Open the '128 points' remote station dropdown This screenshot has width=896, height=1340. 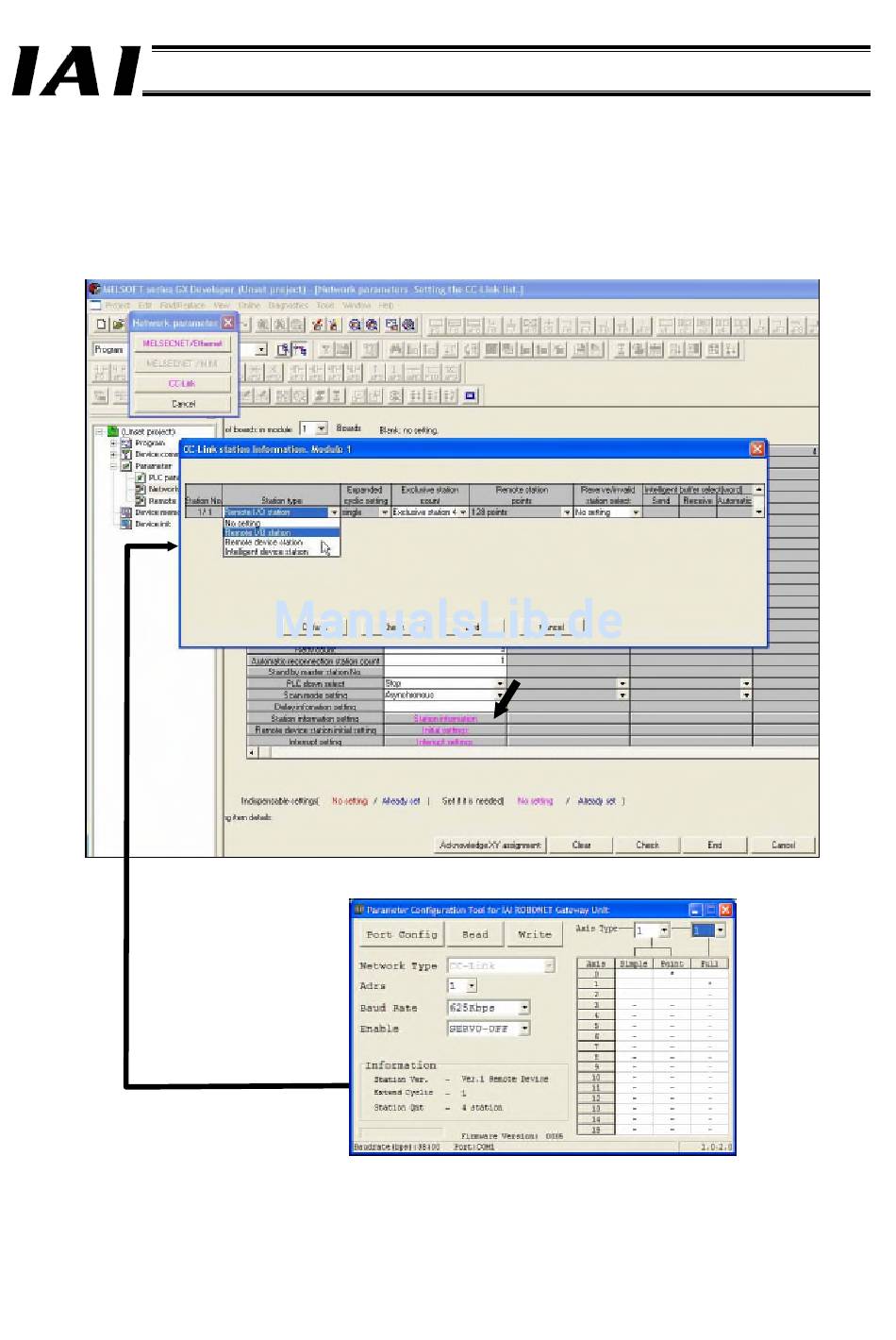click(567, 512)
